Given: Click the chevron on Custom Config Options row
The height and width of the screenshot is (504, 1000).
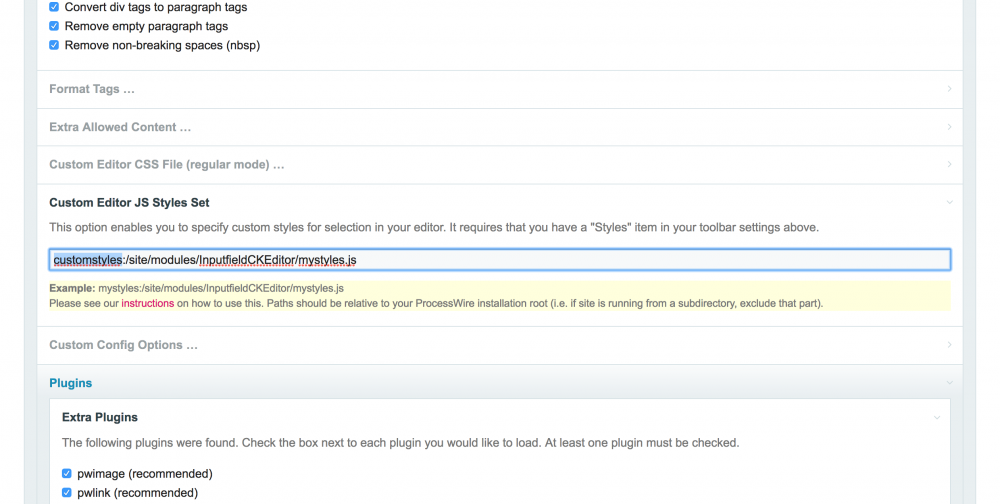Looking at the screenshot, I should (x=949, y=345).
